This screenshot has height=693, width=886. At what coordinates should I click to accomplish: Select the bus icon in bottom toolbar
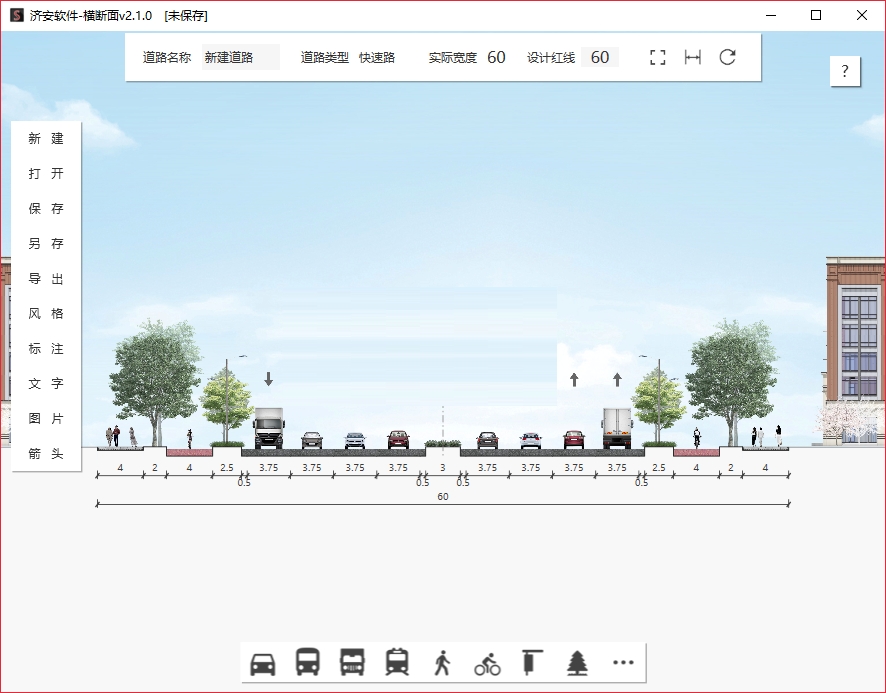(x=307, y=662)
